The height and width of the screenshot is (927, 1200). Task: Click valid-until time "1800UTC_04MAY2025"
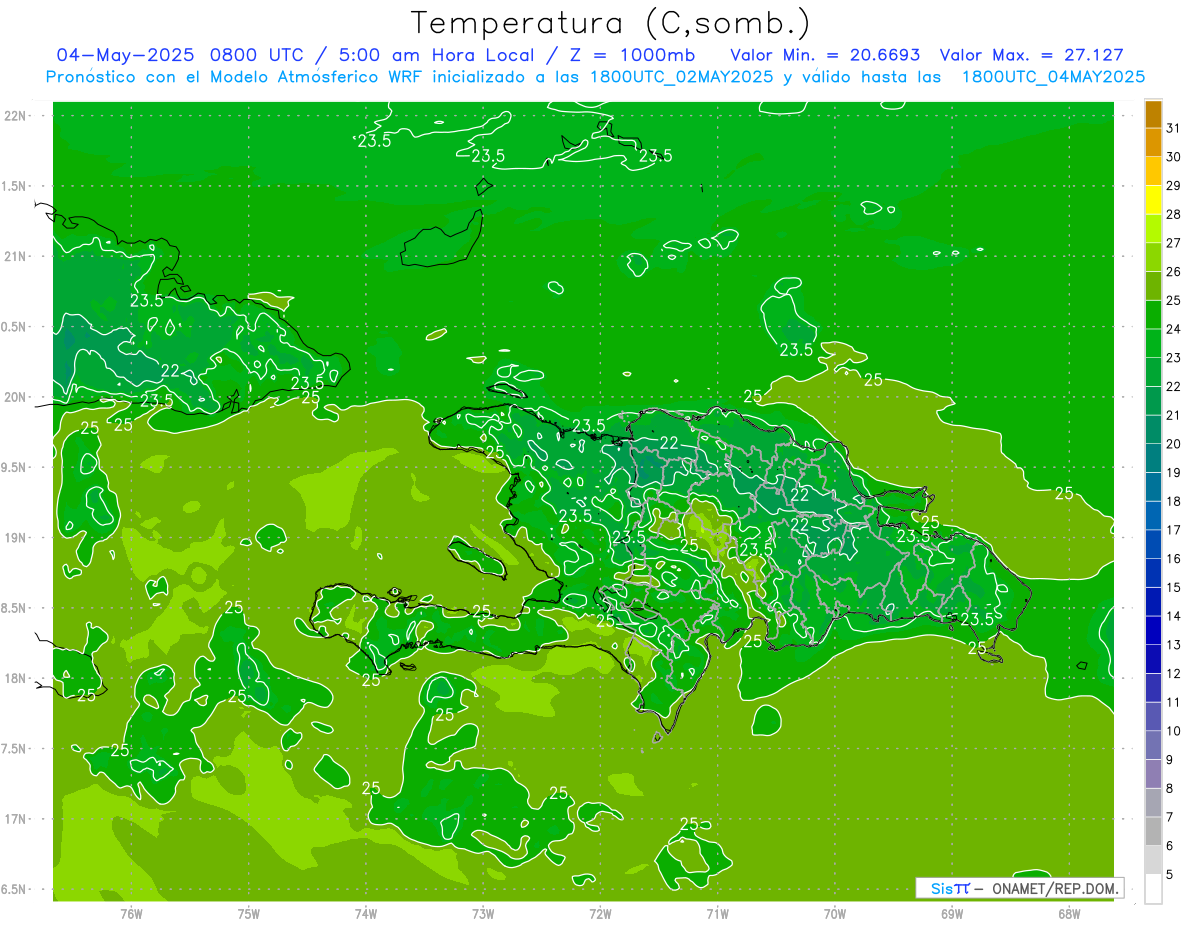(1053, 76)
